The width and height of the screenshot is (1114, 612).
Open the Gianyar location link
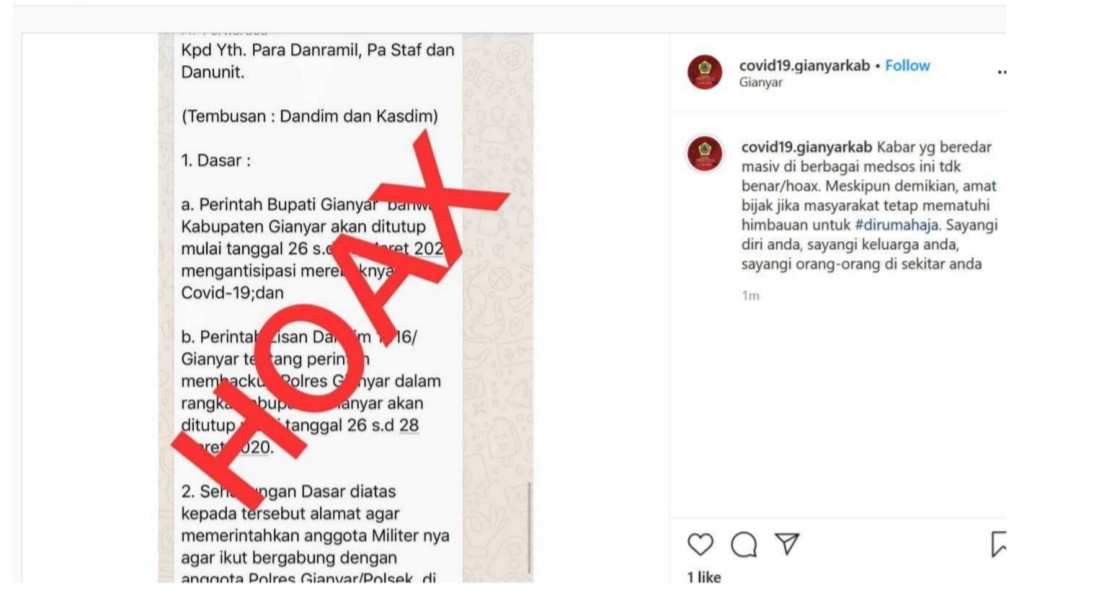click(760, 82)
